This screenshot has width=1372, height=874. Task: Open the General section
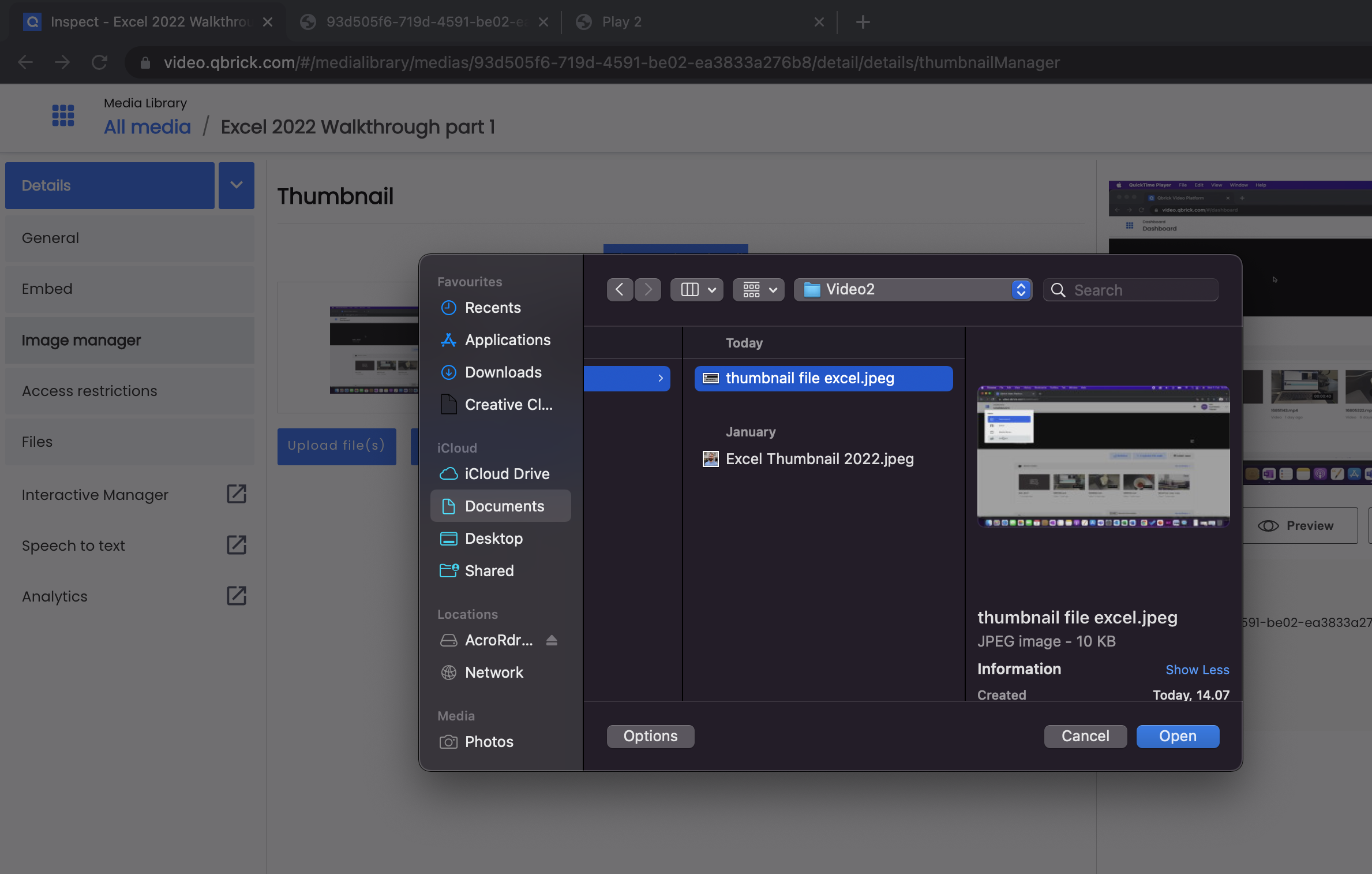coord(130,238)
